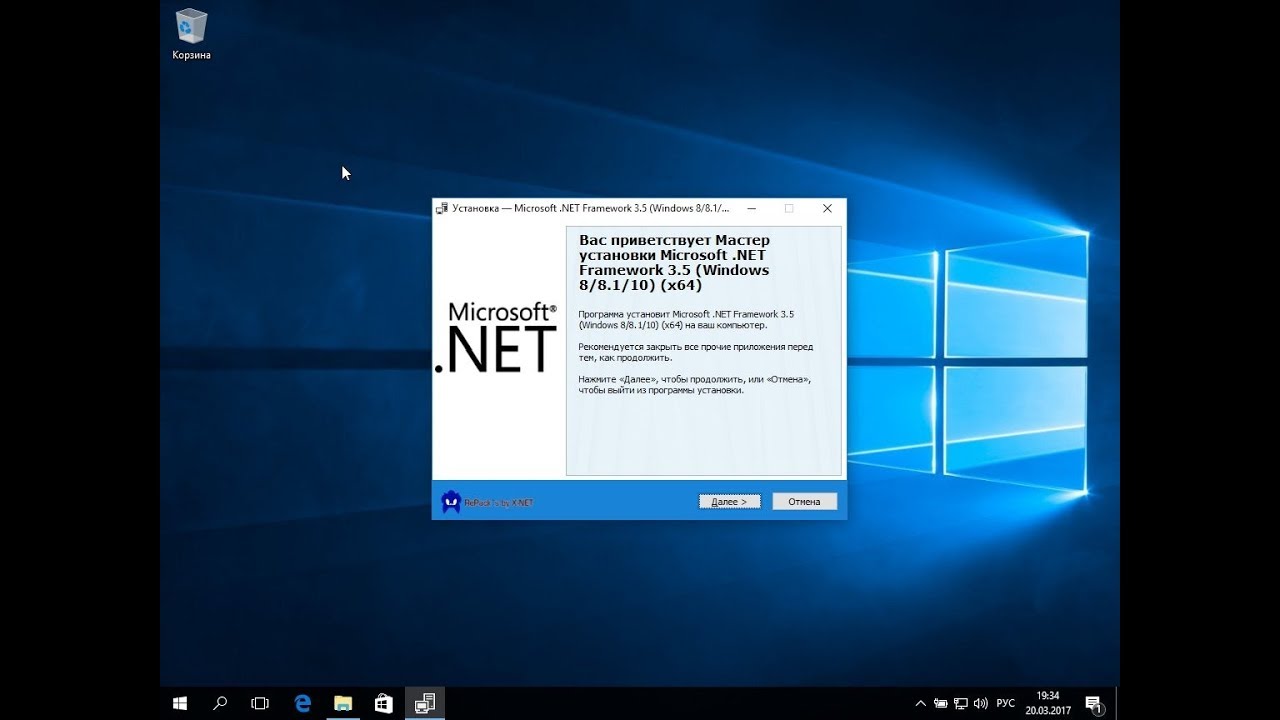Click the Далее > button

click(729, 501)
